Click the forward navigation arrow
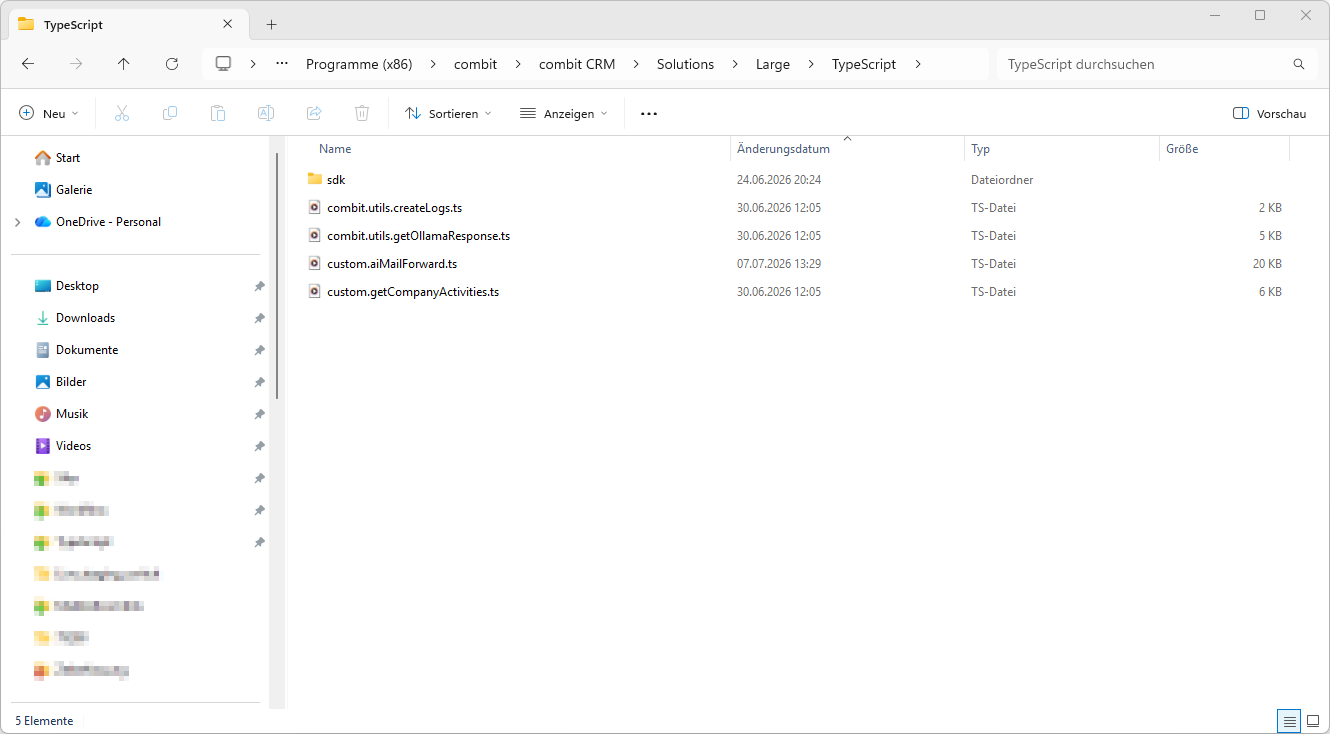 pyautogui.click(x=76, y=64)
